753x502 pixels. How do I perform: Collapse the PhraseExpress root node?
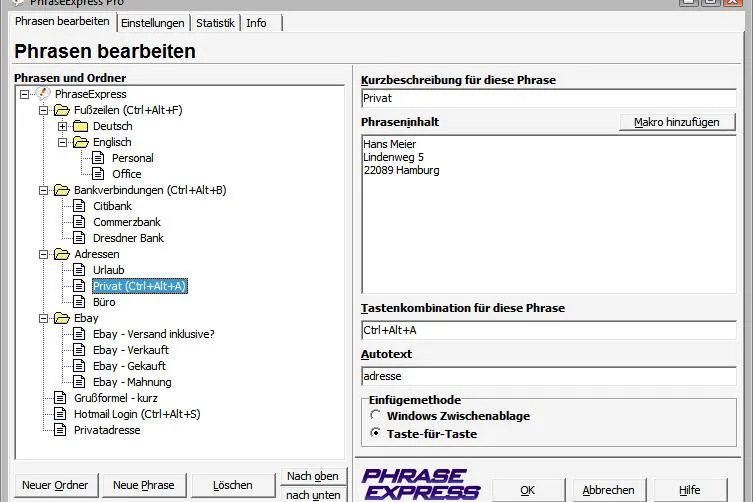point(24,95)
